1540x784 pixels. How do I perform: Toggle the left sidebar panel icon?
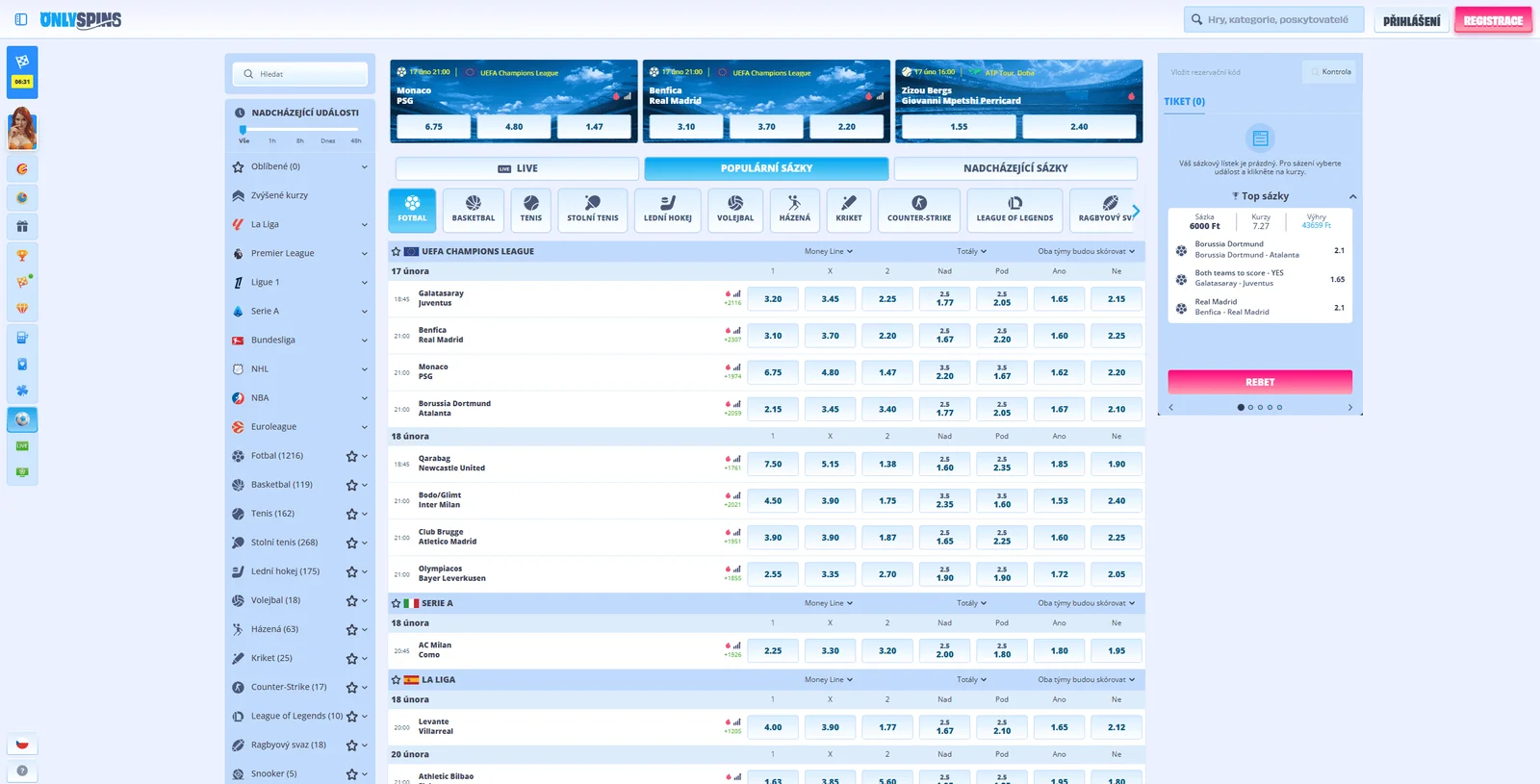pos(21,19)
